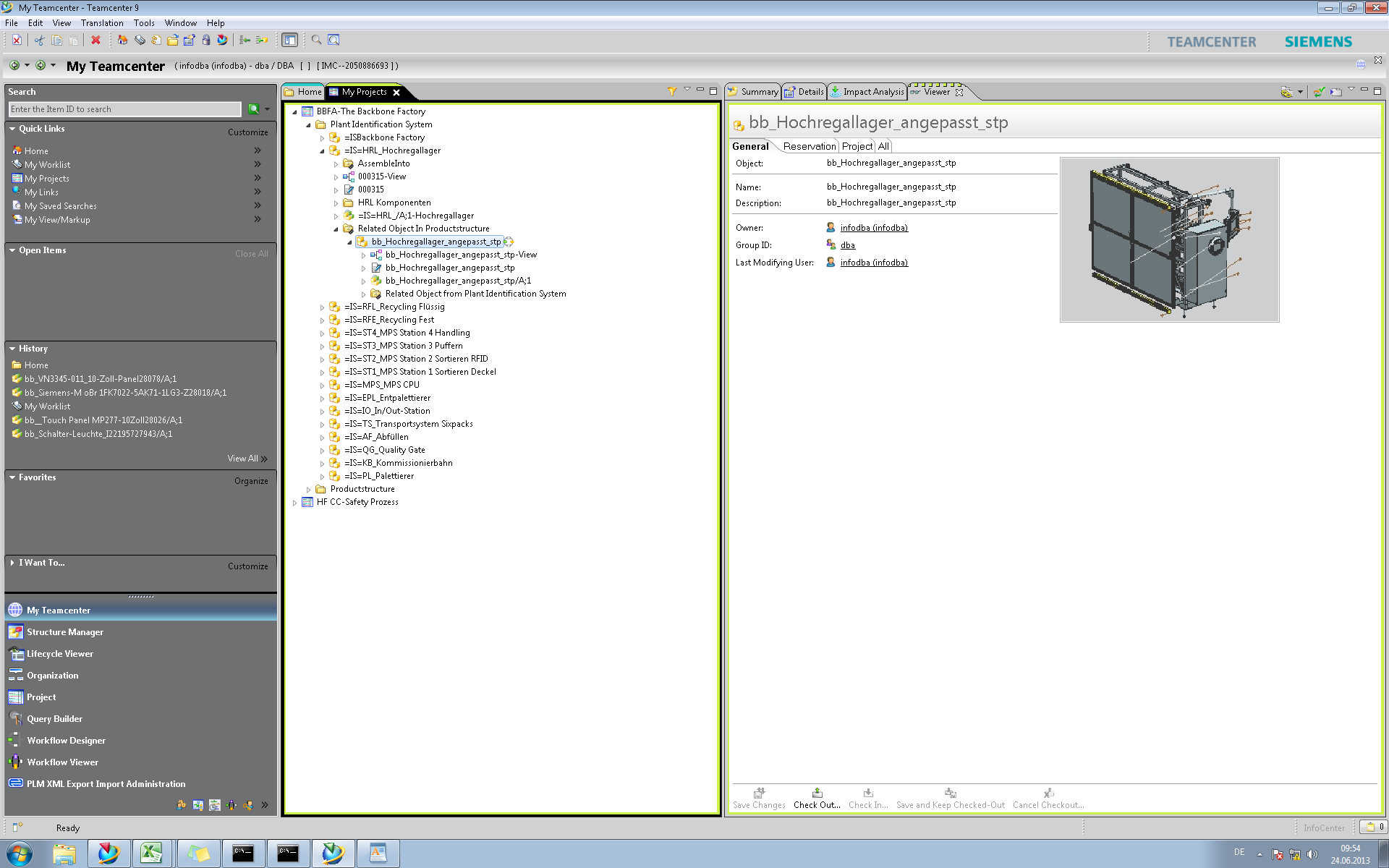This screenshot has width=1389, height=868.
Task: Toggle the navigation pane layout icon
Action: 290,41
